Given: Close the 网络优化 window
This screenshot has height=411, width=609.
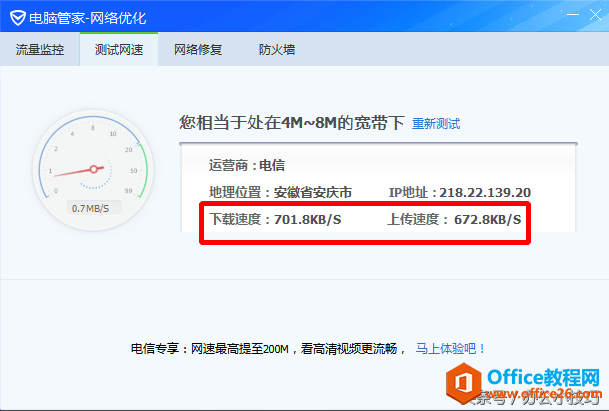Looking at the screenshot, I should [x=595, y=15].
